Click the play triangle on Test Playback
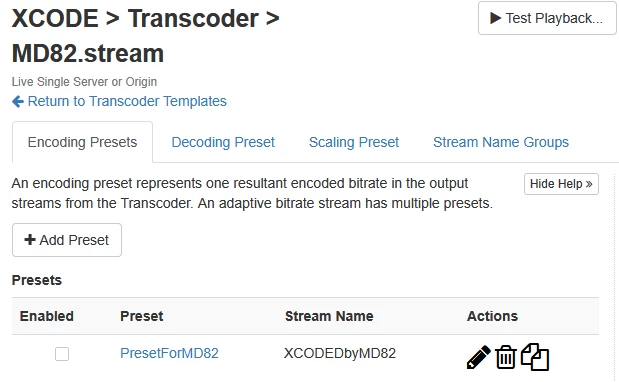This screenshot has height=382, width=619. [495, 18]
